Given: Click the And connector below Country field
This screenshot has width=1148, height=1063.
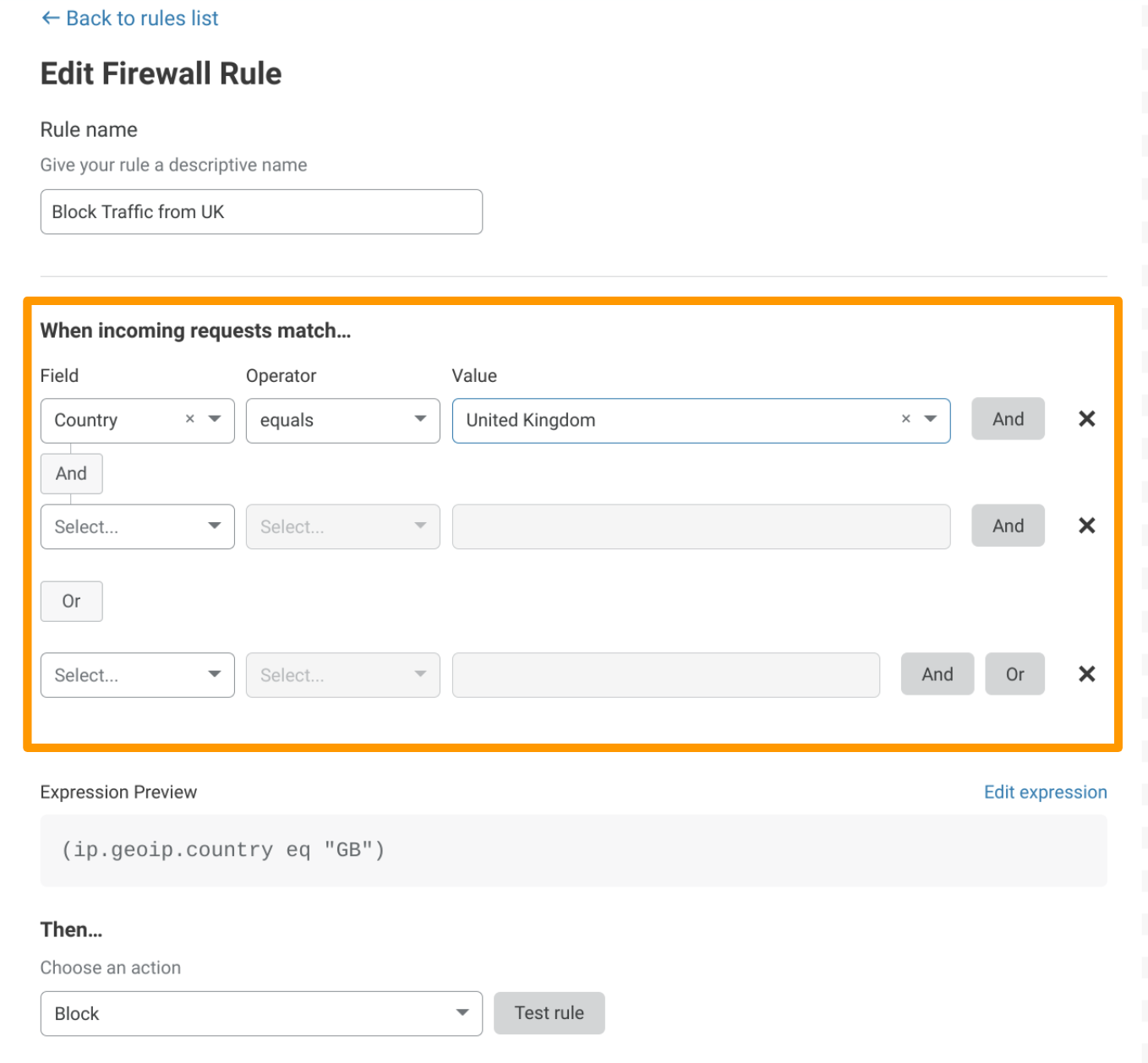Looking at the screenshot, I should (72, 474).
